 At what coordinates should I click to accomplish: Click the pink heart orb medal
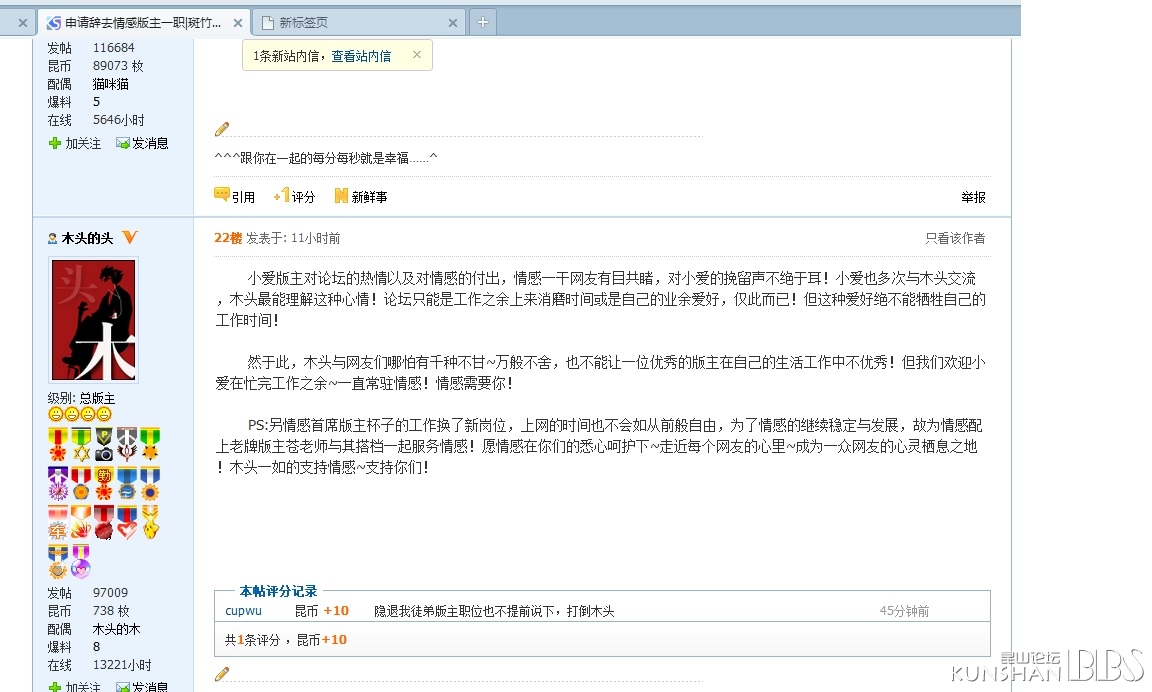[x=81, y=562]
